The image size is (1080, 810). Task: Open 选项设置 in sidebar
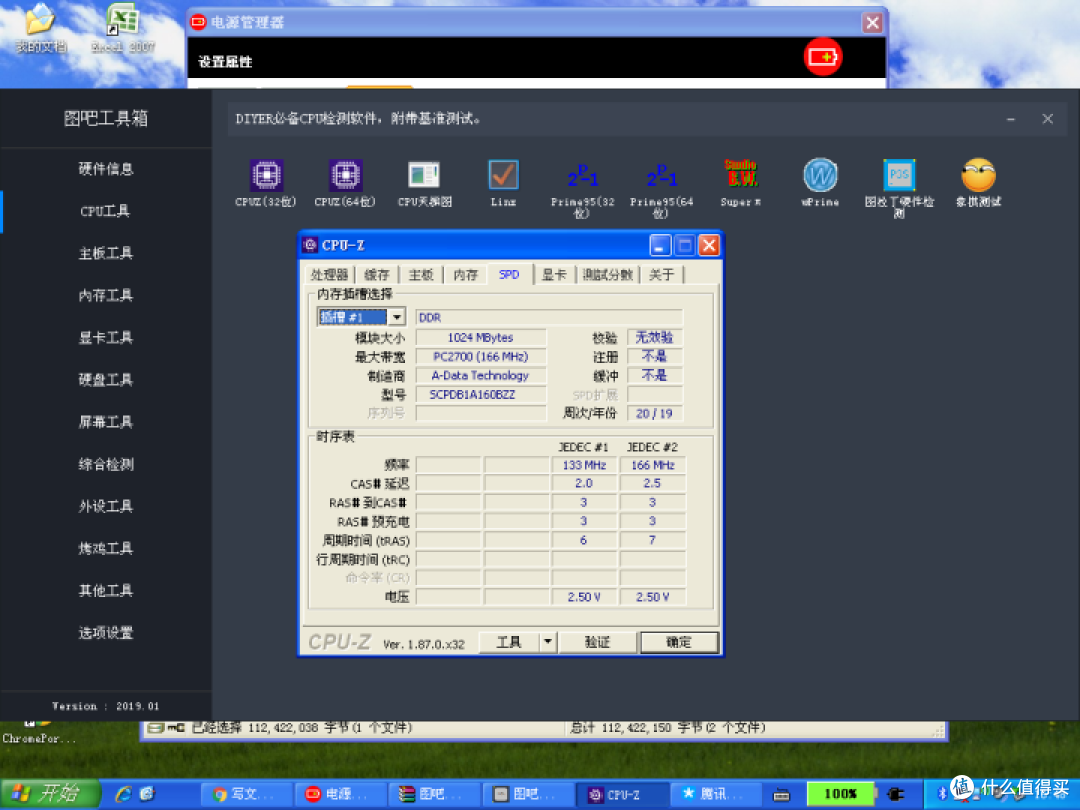pyautogui.click(x=105, y=633)
